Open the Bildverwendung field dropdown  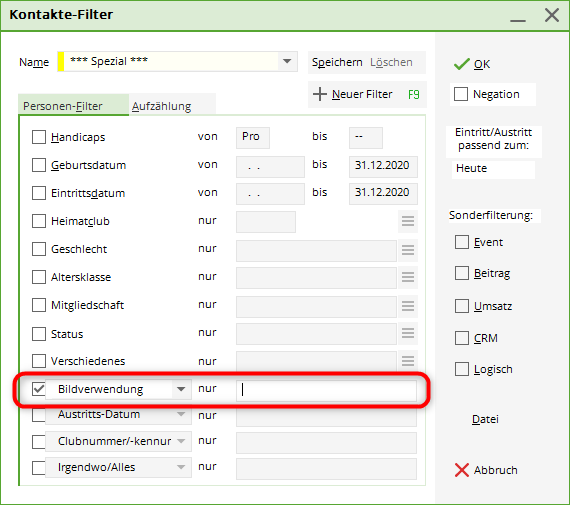pyautogui.click(x=181, y=389)
